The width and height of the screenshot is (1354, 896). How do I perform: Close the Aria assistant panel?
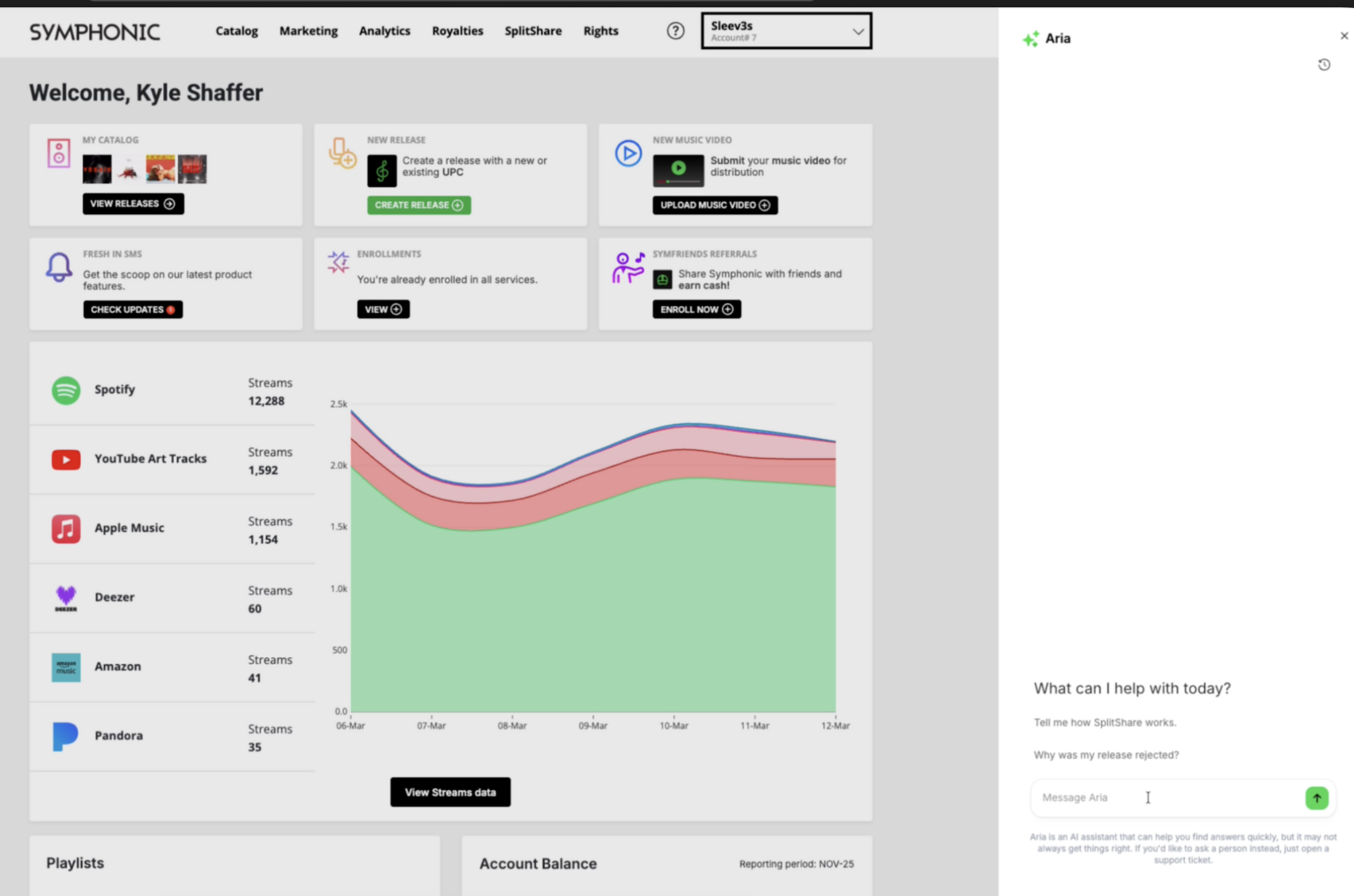(x=1343, y=36)
